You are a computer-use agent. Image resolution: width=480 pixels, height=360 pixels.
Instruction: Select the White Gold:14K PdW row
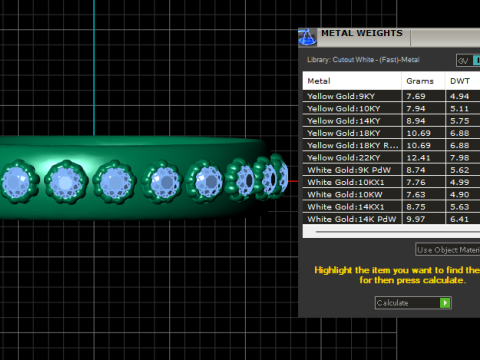point(391,219)
